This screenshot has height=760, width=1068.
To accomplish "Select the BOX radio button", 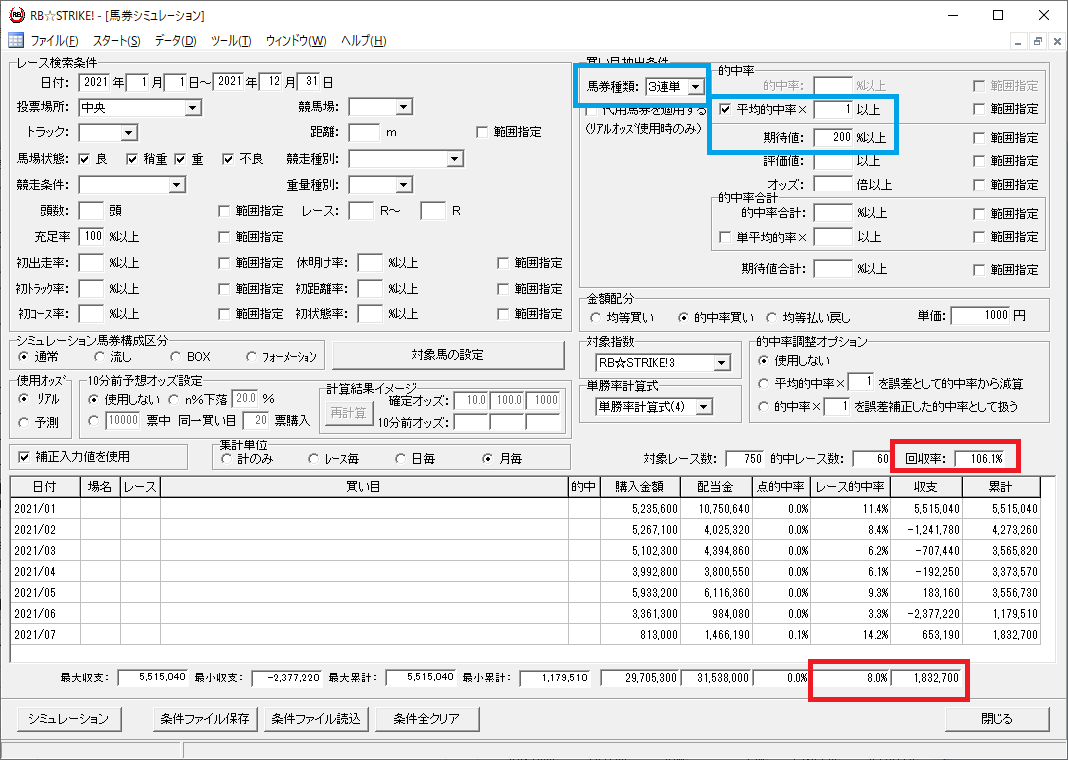I will tap(176, 356).
